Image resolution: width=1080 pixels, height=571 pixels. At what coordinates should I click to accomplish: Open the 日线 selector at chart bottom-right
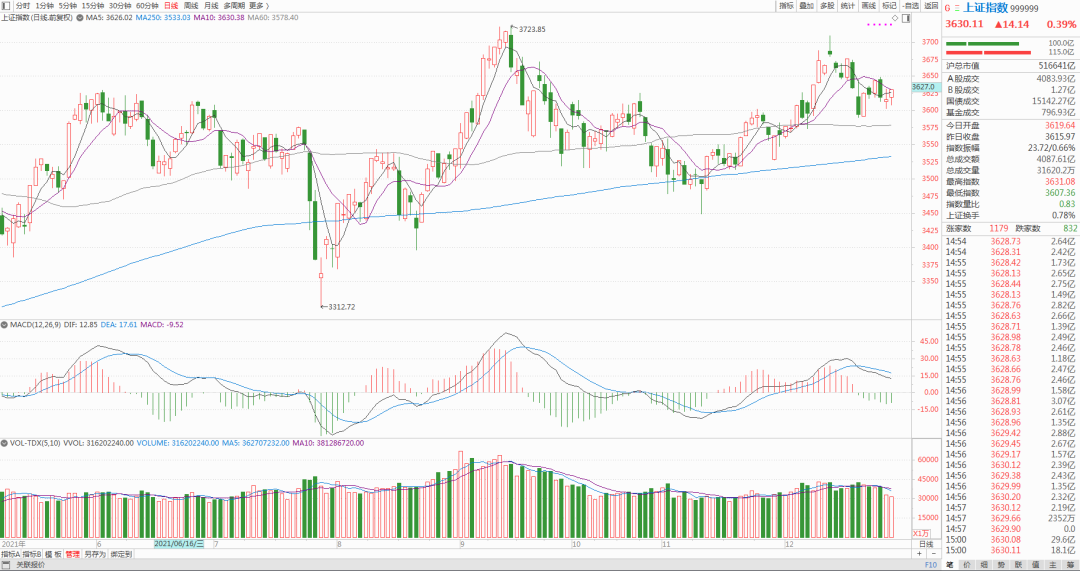[925, 544]
